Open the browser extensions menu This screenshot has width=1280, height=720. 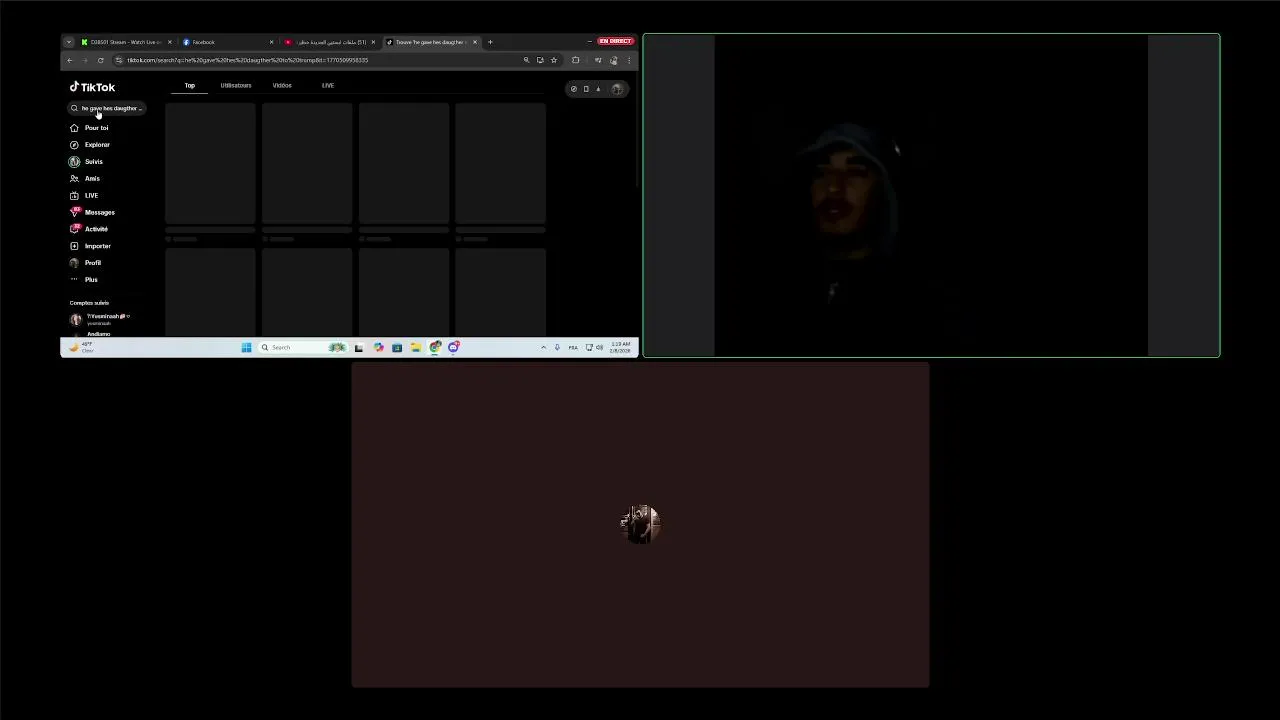click(575, 60)
